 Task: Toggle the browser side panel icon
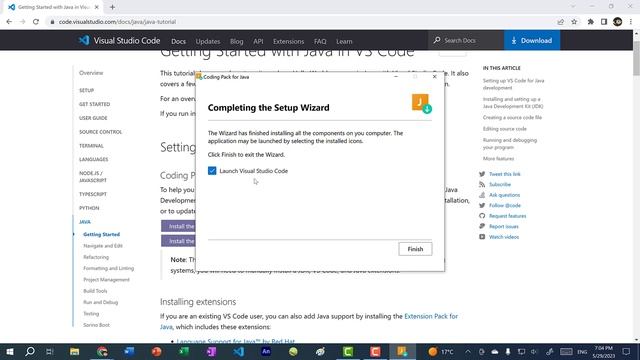[x=604, y=22]
